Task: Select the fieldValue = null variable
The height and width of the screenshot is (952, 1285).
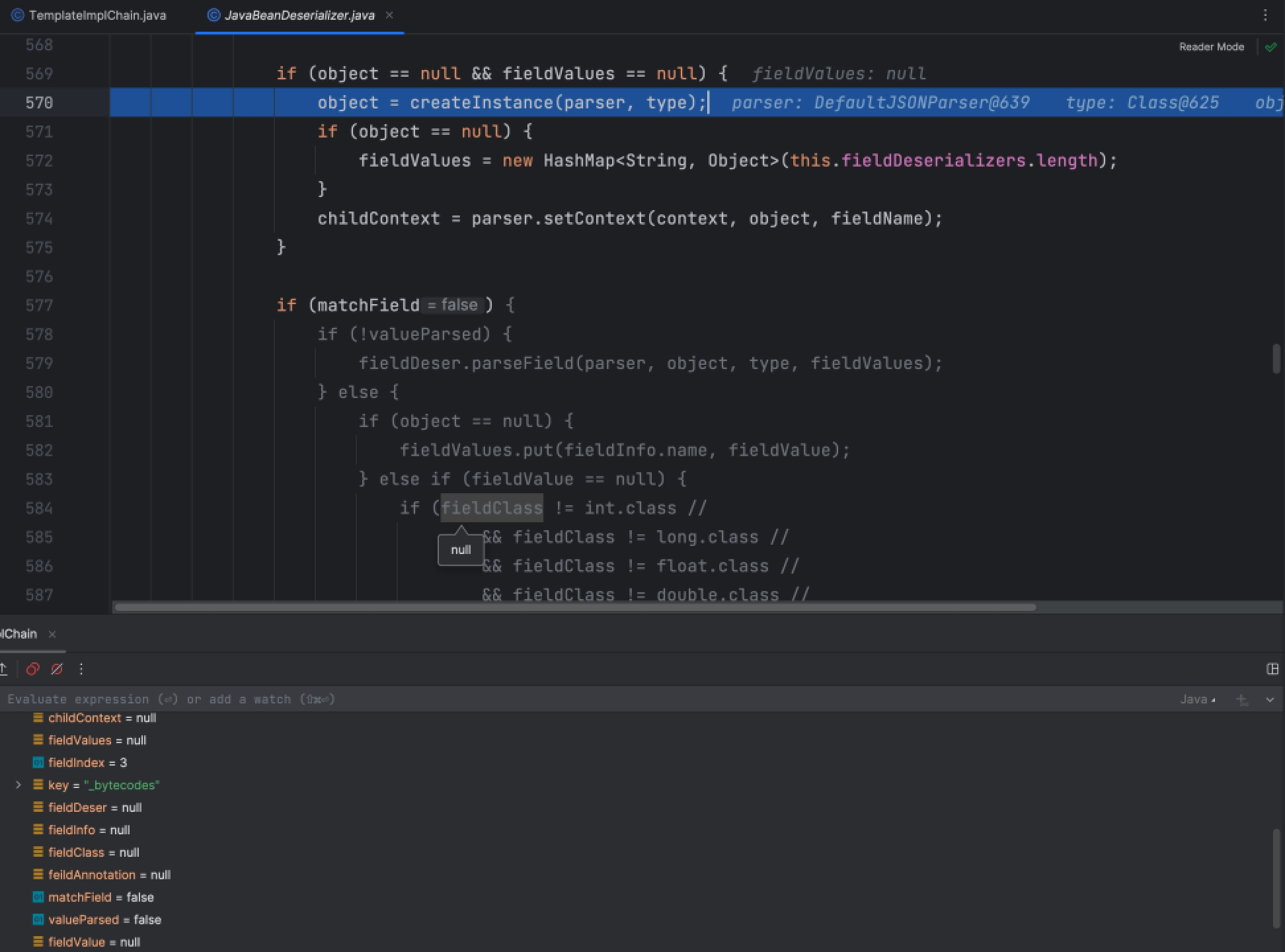Action: (94, 943)
